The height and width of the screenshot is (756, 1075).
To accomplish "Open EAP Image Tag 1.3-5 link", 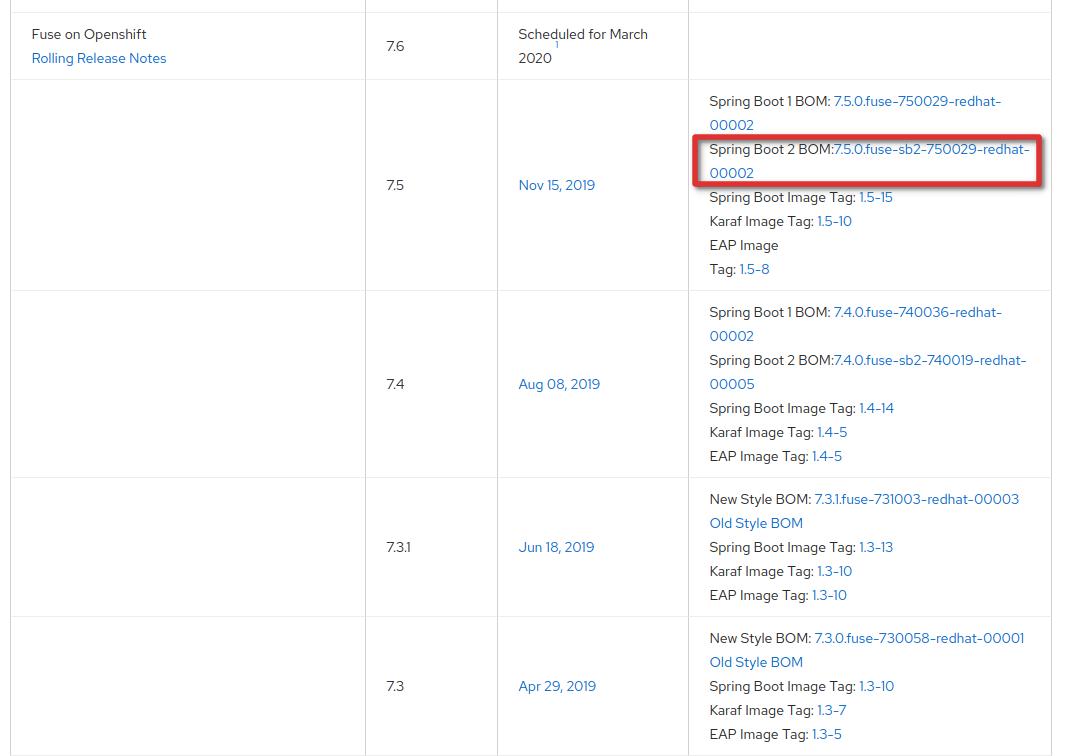I will pyautogui.click(x=826, y=734).
